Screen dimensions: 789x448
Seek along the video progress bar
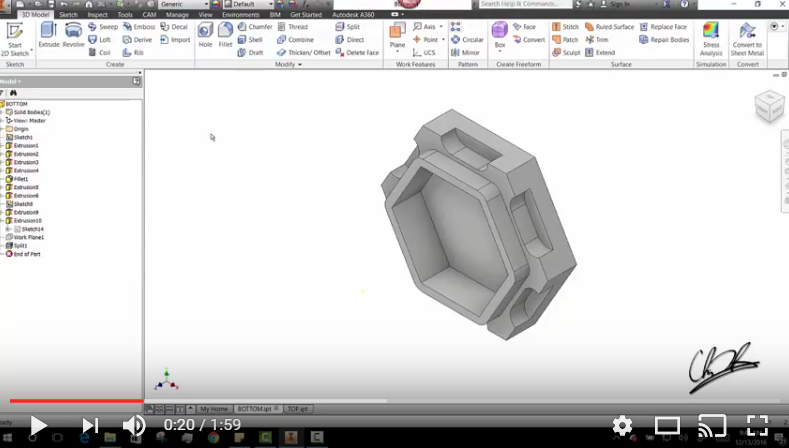[x=394, y=401]
